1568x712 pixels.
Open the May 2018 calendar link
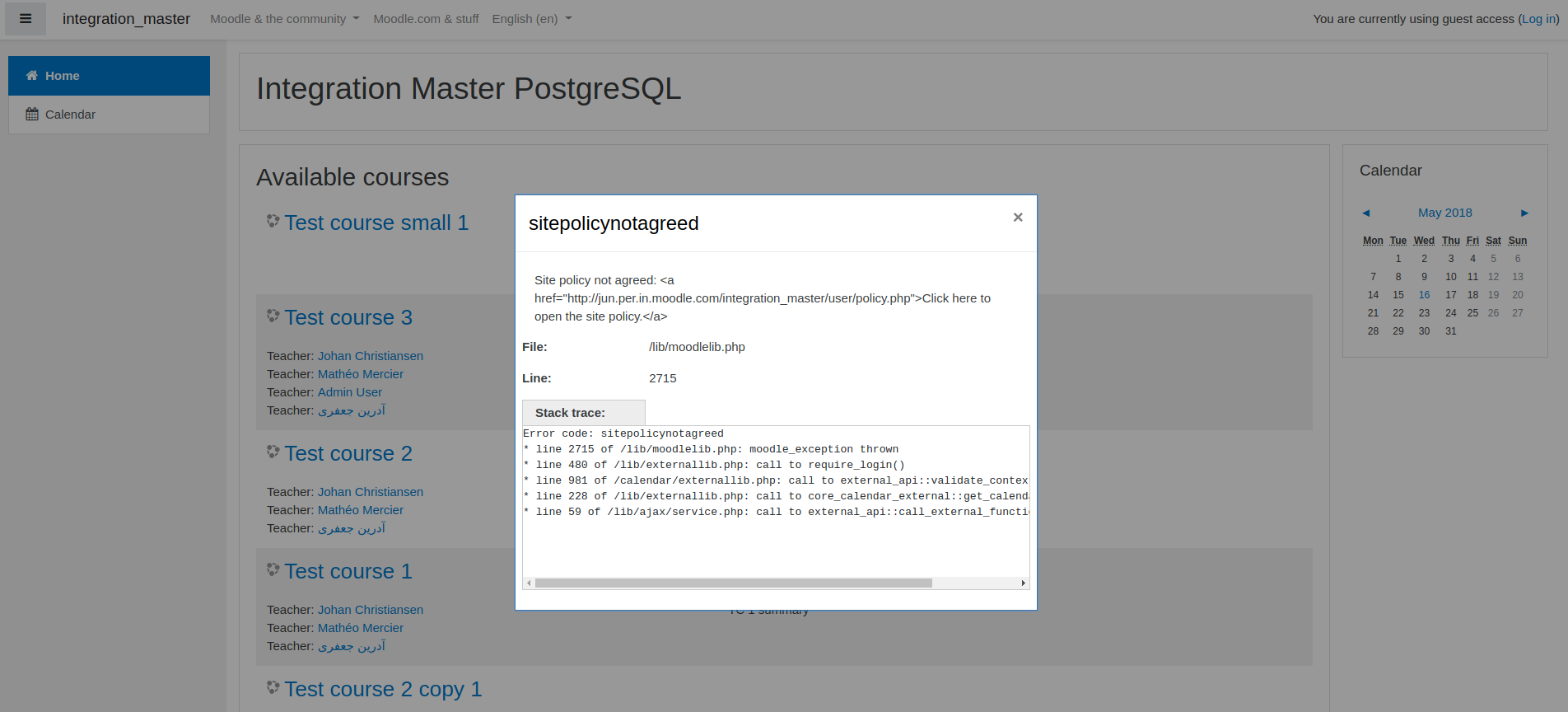pyautogui.click(x=1444, y=213)
